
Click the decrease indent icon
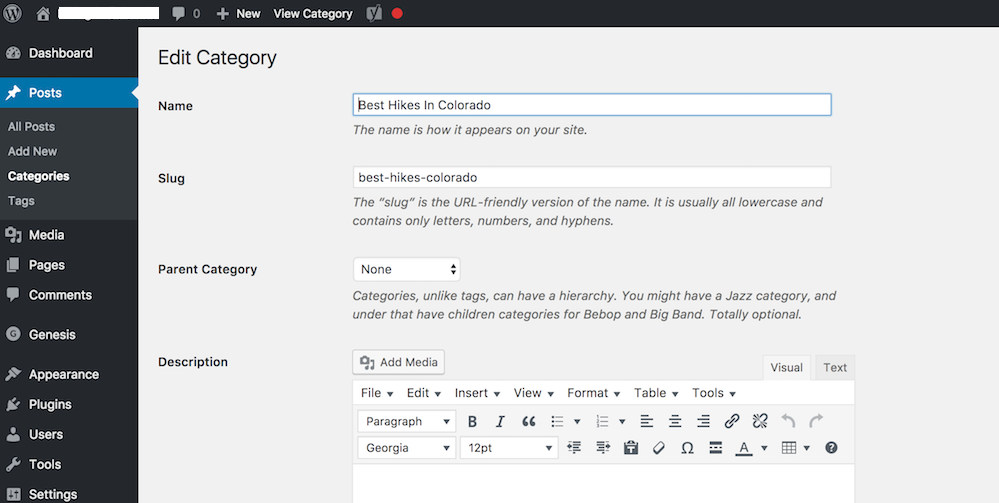tap(574, 448)
